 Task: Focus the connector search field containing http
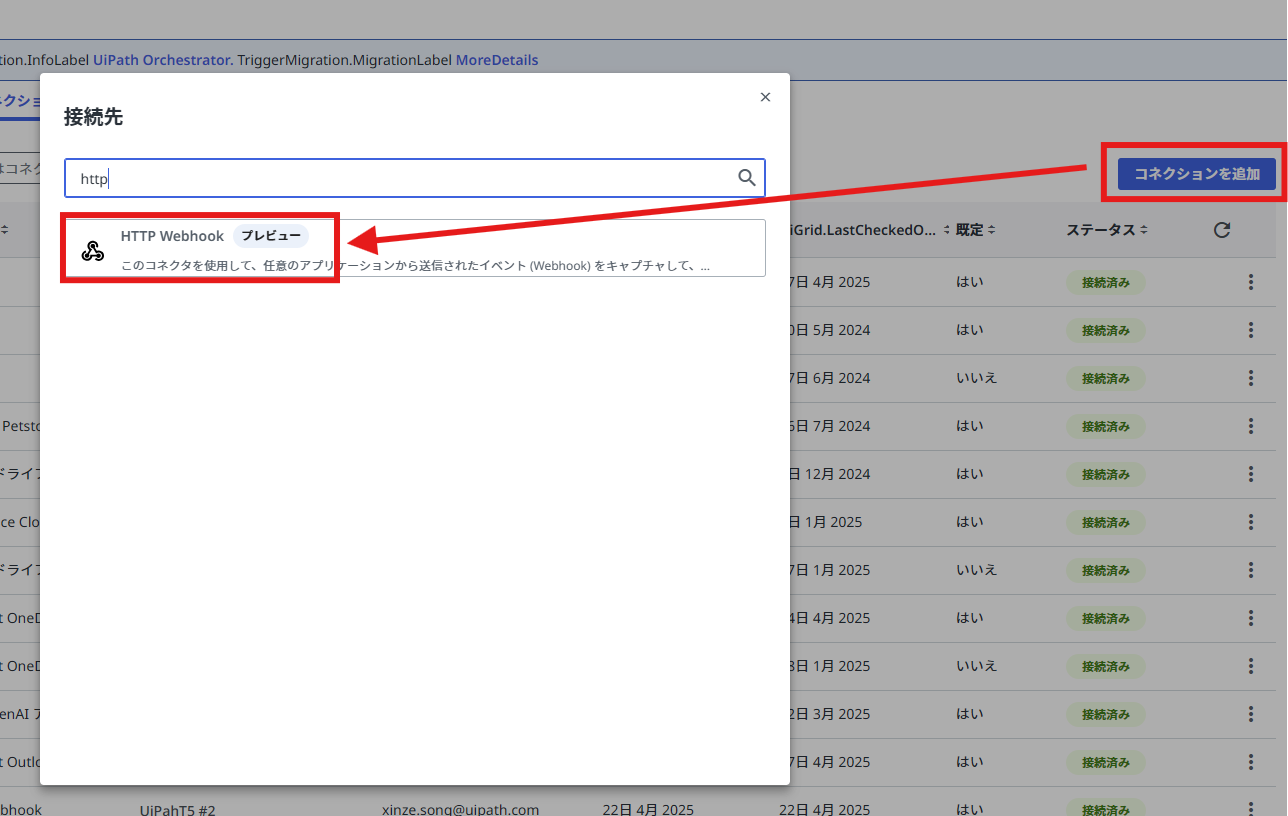click(415, 178)
